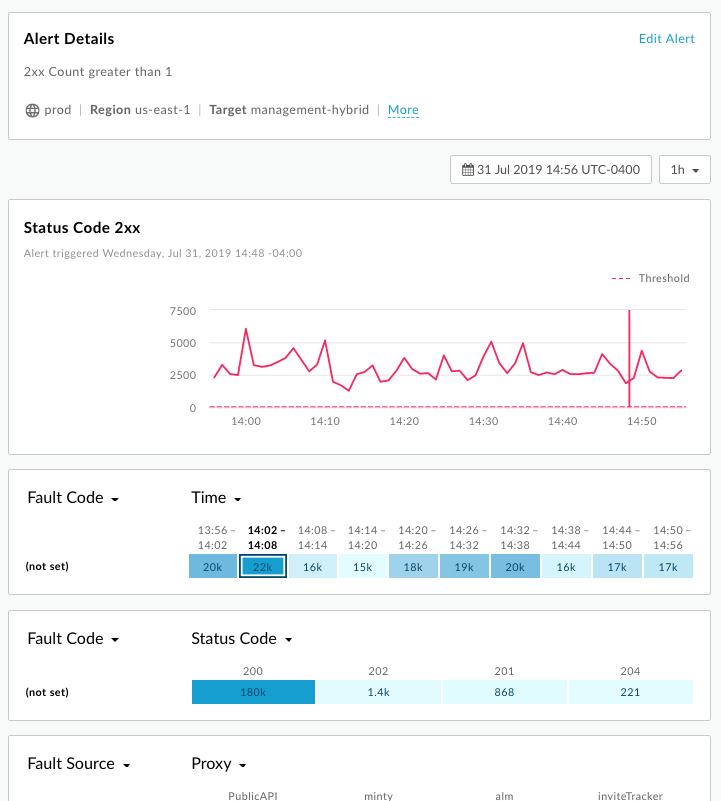Screen dimensions: 721x801
Task: Open the Status Code dimension dropdown
Action: point(241,639)
